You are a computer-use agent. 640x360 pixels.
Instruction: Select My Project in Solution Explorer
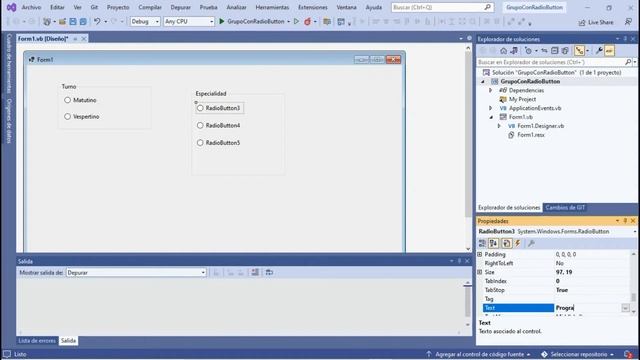[x=522, y=99]
